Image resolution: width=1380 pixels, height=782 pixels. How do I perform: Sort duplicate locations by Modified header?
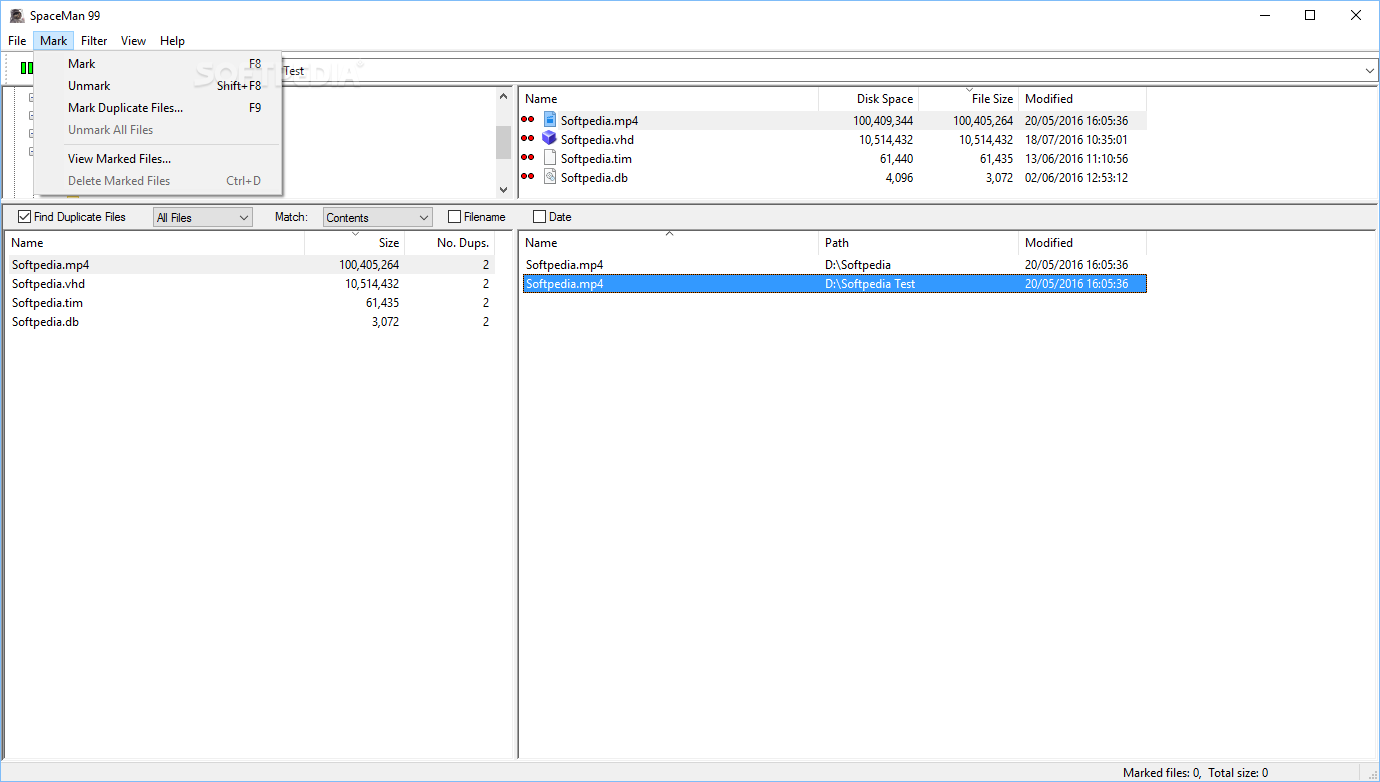click(1082, 243)
